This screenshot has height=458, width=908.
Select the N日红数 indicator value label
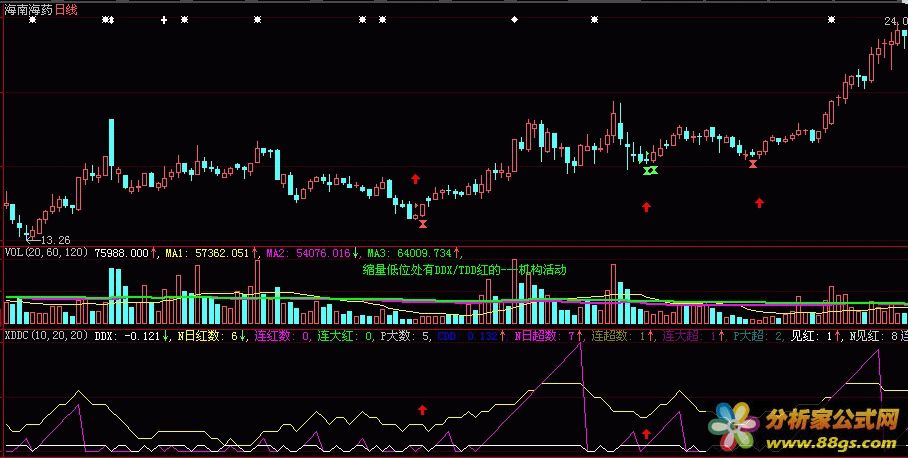coord(210,336)
